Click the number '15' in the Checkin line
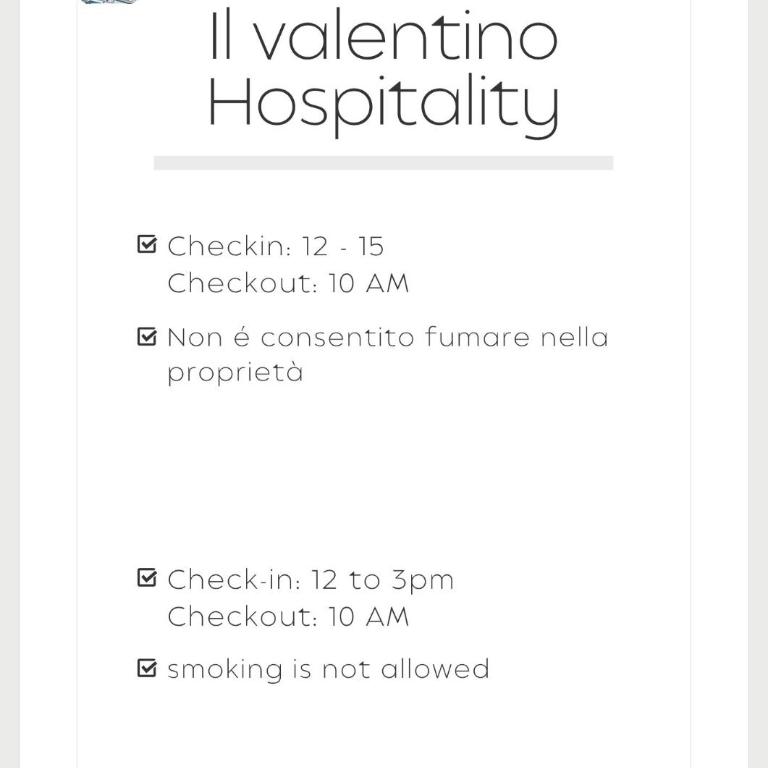This screenshot has width=768, height=768. (x=371, y=246)
